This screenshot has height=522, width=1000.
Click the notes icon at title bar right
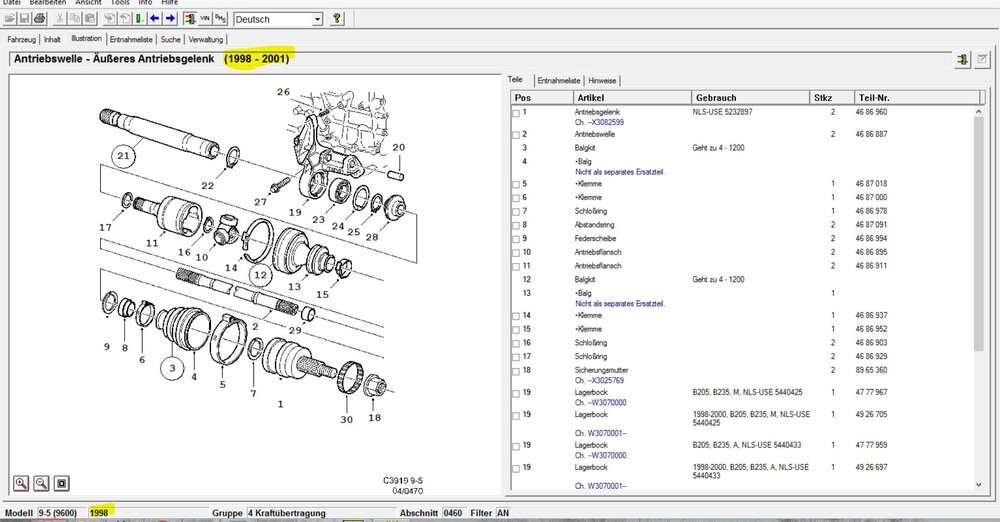coord(982,60)
